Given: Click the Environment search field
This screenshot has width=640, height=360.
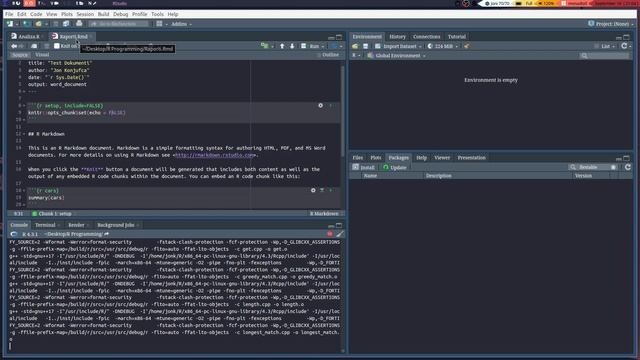Looking at the screenshot, I should 604,56.
